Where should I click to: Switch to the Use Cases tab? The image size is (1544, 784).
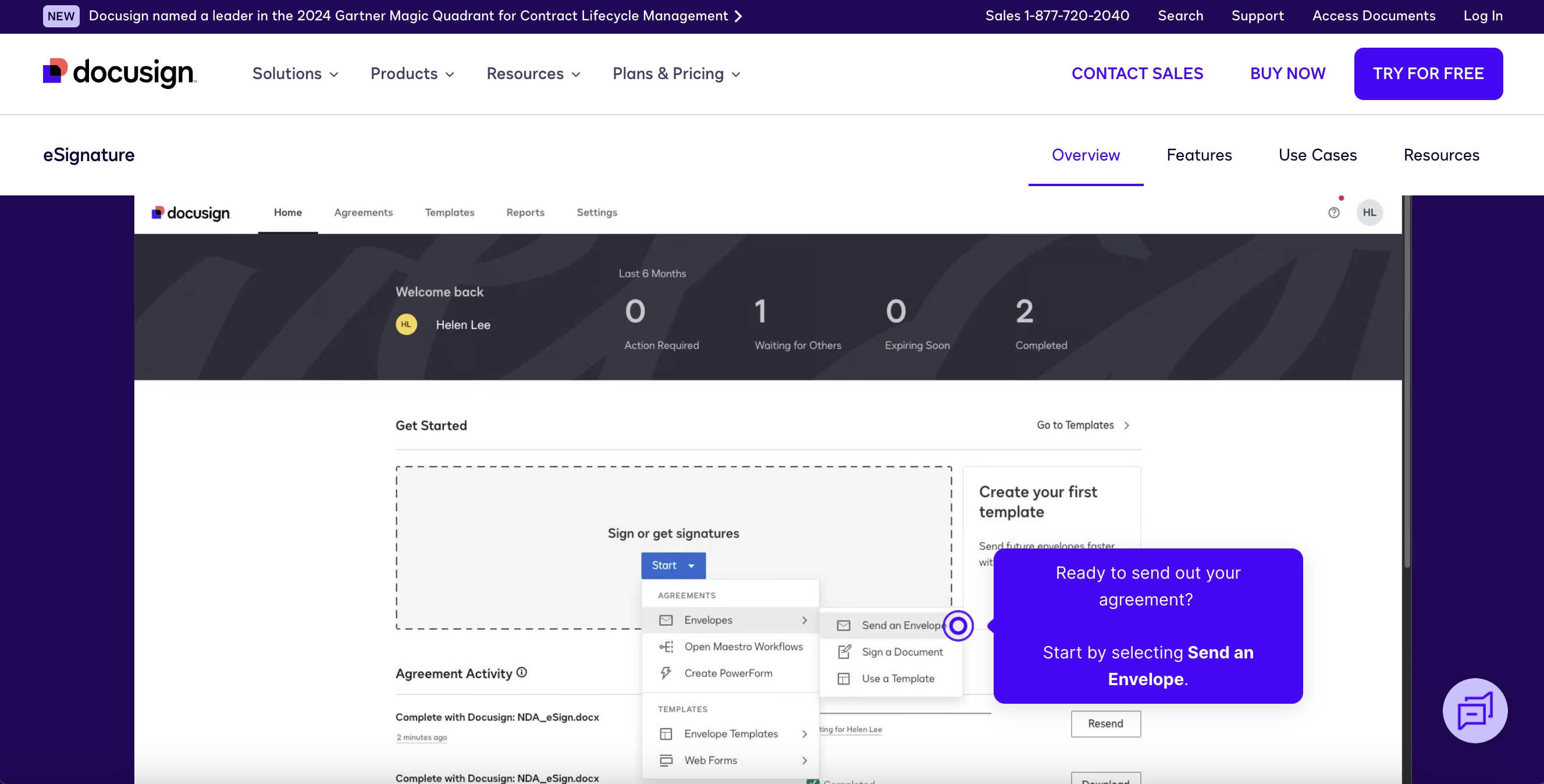pos(1318,155)
